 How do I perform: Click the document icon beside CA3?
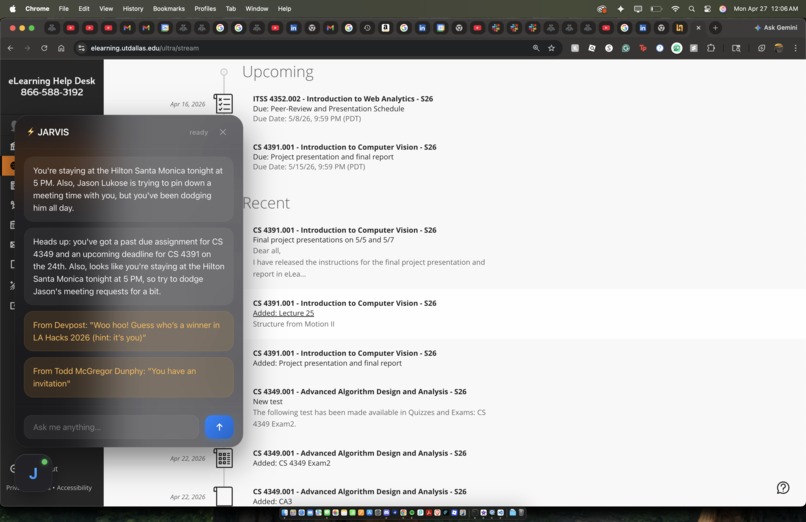click(224, 496)
